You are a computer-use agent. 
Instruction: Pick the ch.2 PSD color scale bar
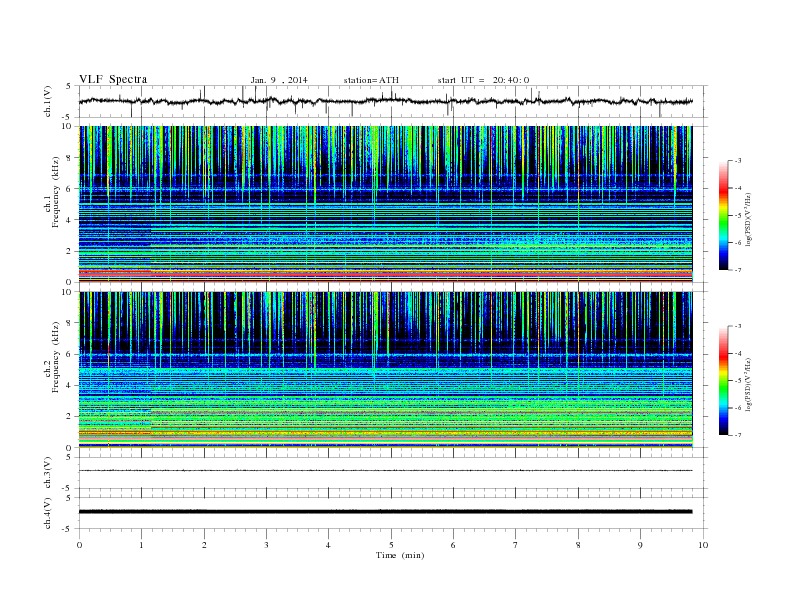point(723,380)
